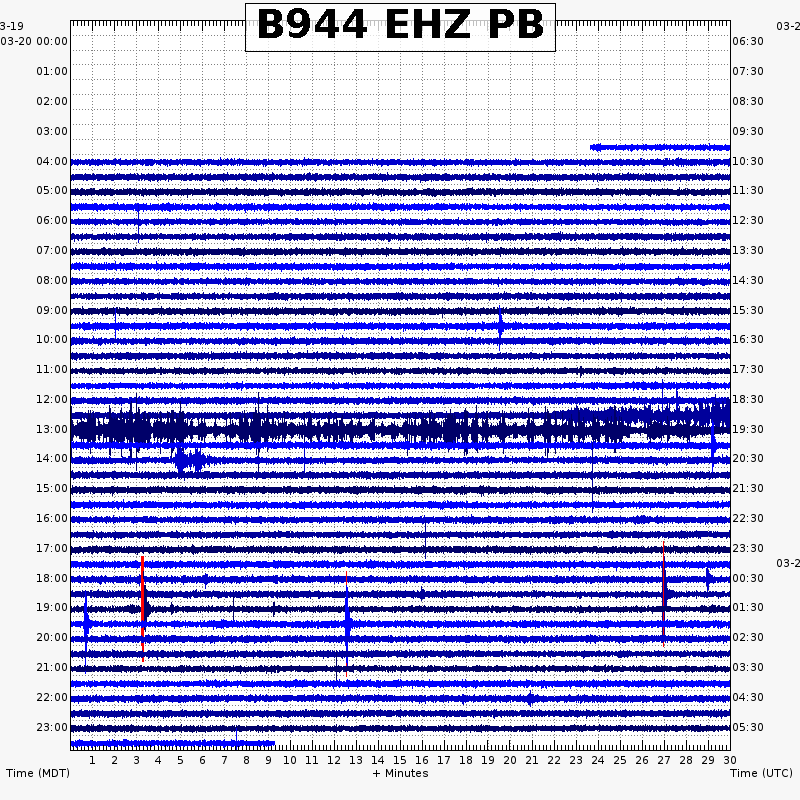
Task: Click the 06:00 MDT hour label
Action: [52, 220]
